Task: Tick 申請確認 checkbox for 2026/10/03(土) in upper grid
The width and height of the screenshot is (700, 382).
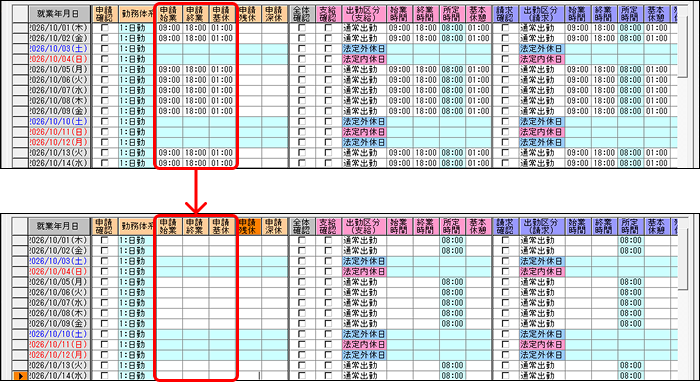Action: coord(104,49)
